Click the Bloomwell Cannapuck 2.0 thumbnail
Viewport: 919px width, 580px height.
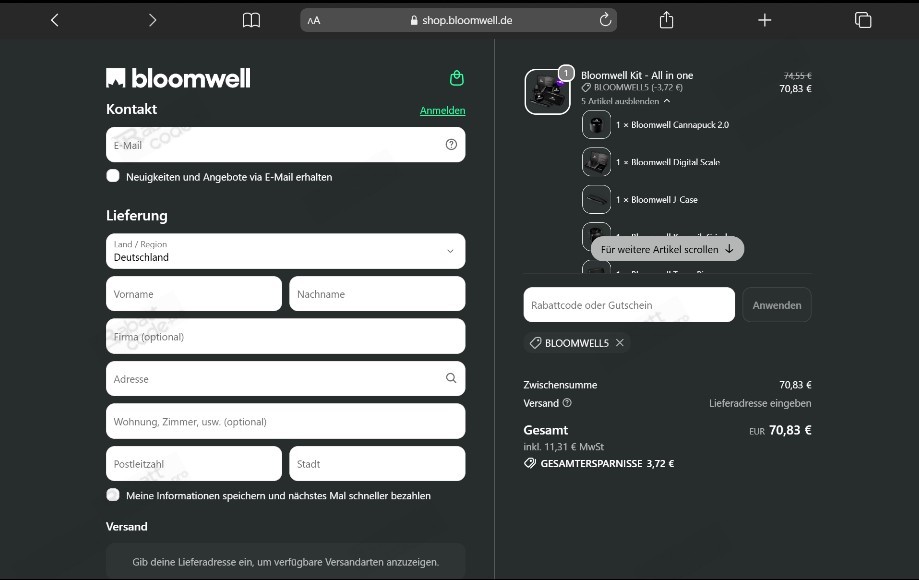pos(596,124)
